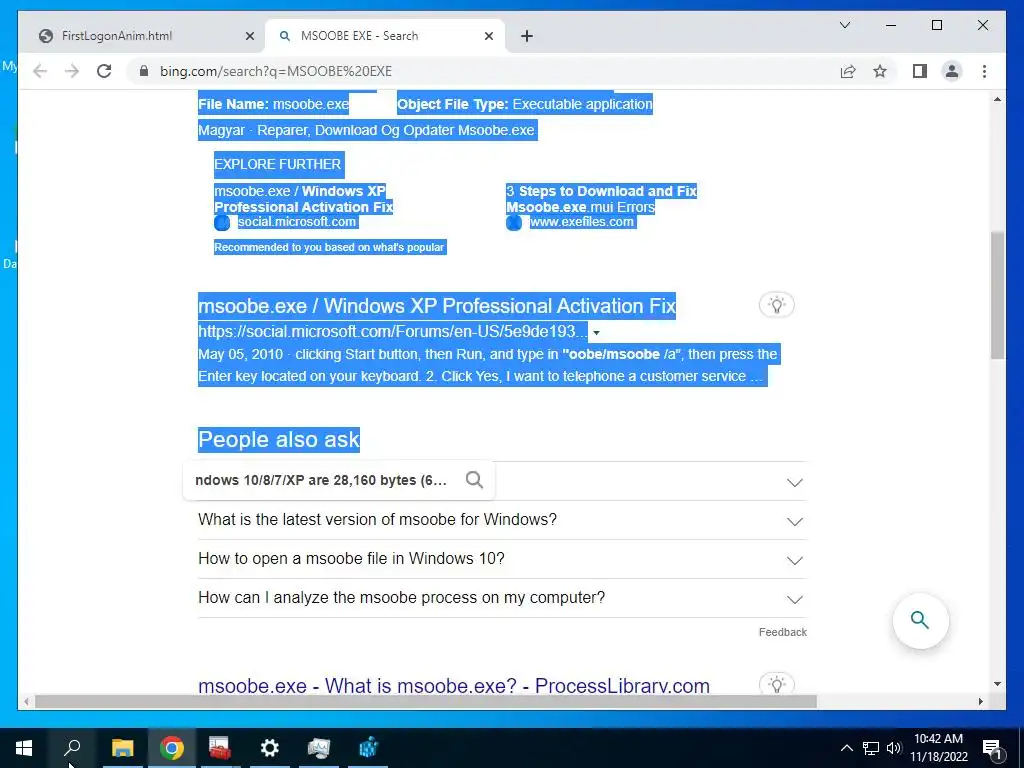
Task: Close the MSOOBE EXE - Search tab
Action: click(488, 36)
